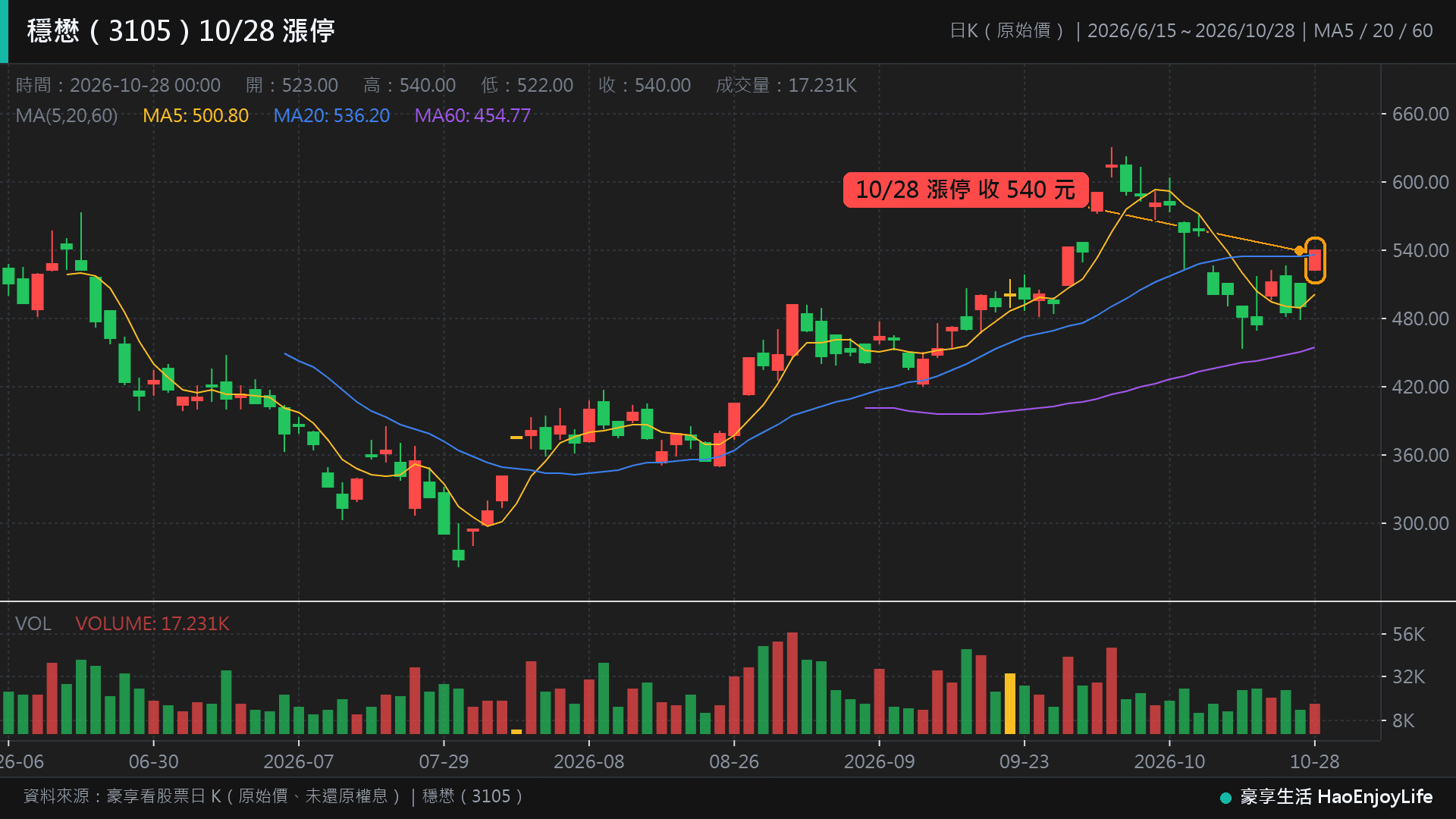
Task: Click the 2026-10 date axis label
Action: 1169,762
